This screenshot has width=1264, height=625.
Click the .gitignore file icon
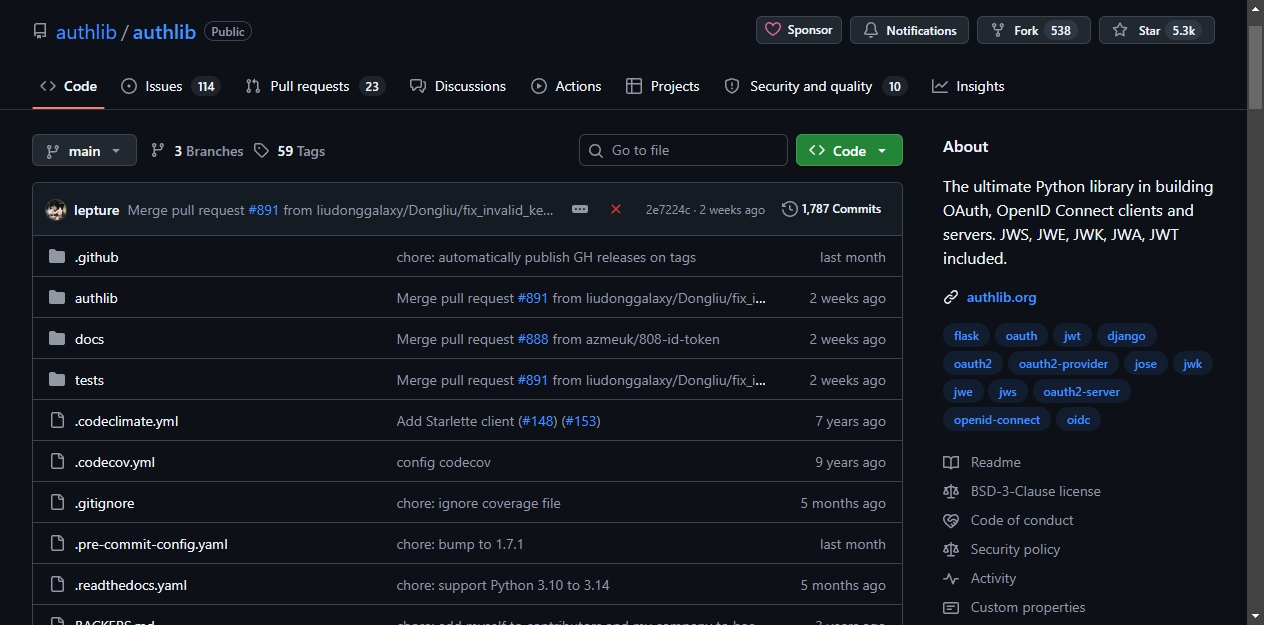(x=57, y=503)
